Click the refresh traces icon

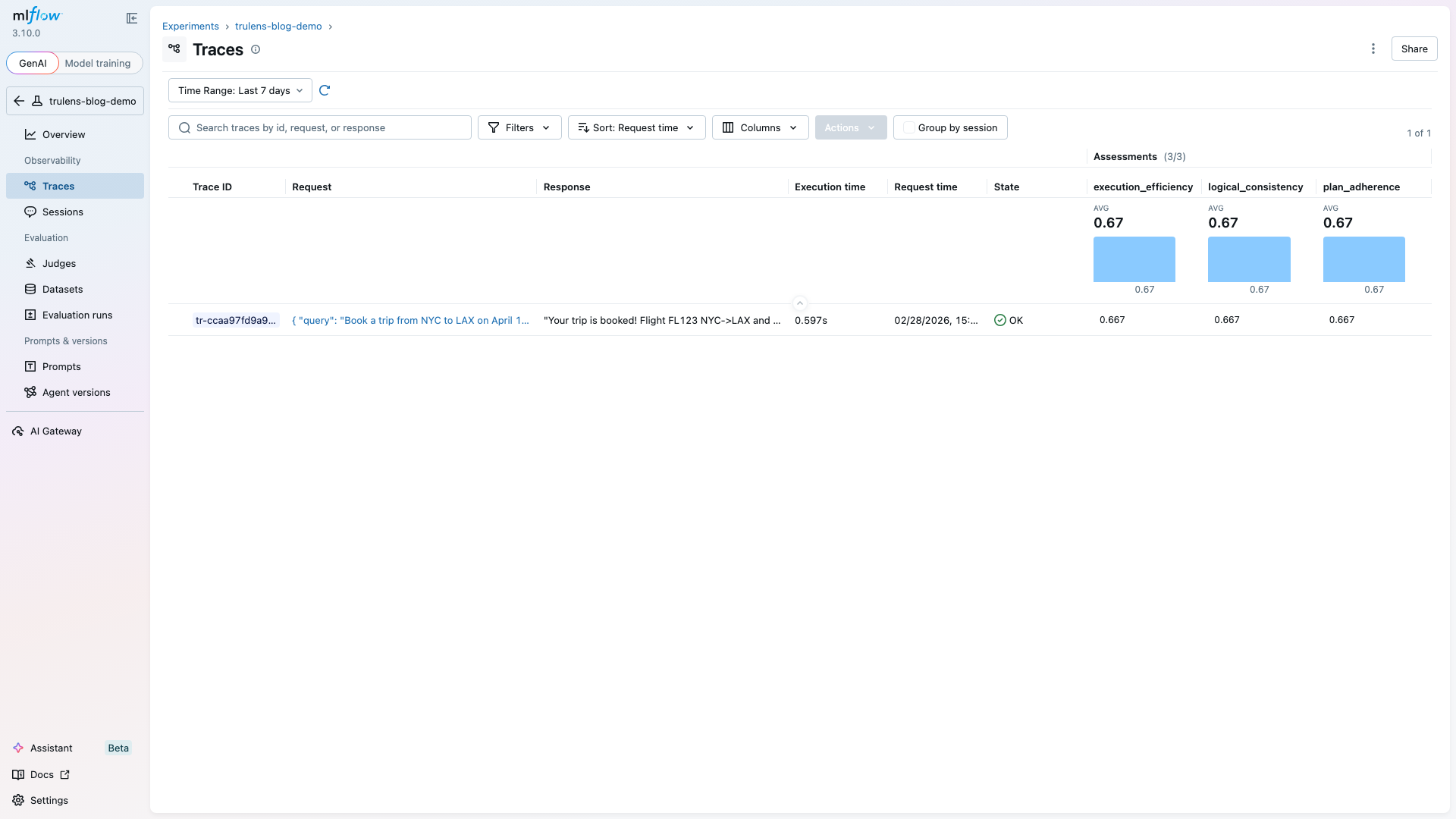(325, 90)
